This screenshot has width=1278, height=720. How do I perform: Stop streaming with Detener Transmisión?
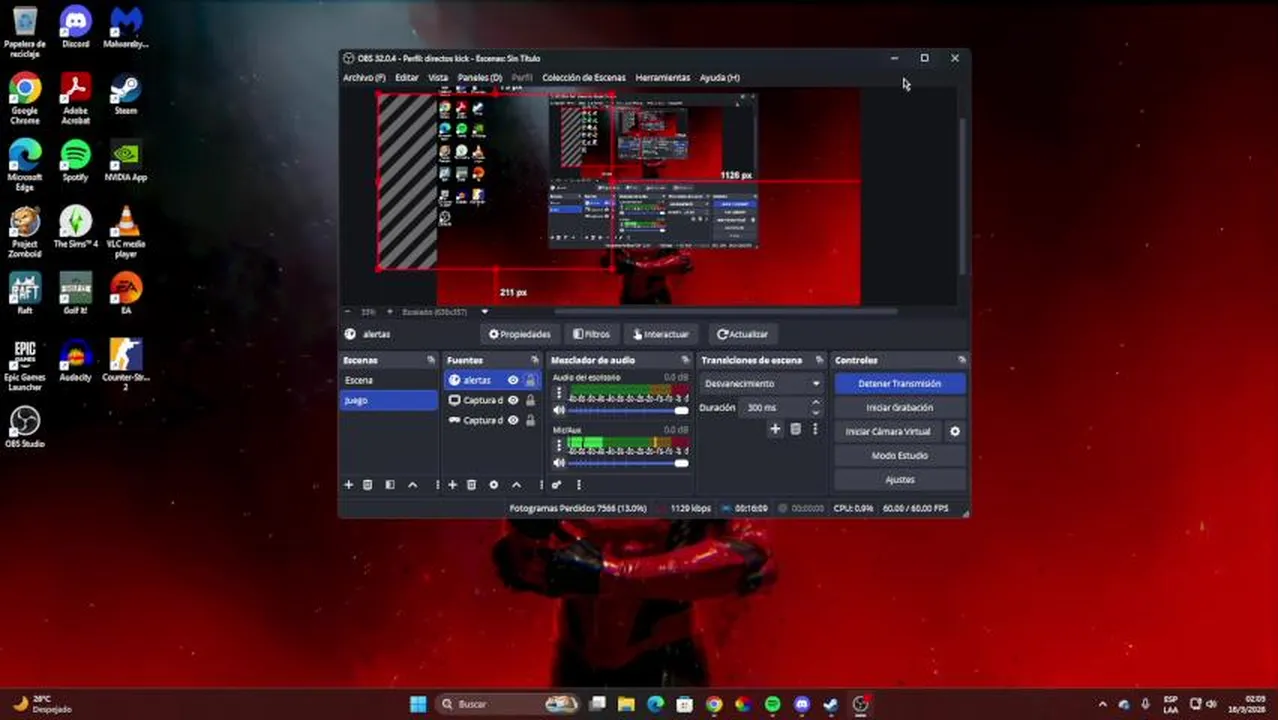click(x=899, y=383)
